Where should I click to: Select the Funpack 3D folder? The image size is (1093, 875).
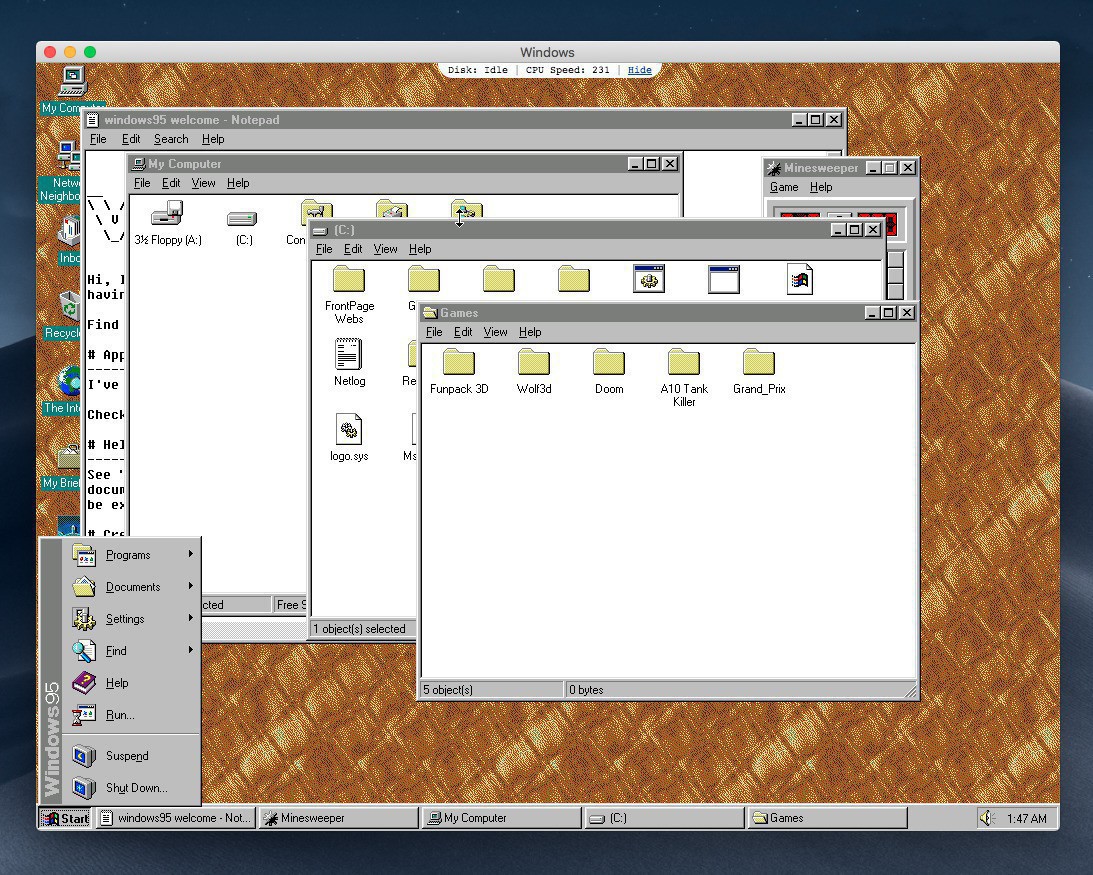pos(459,363)
